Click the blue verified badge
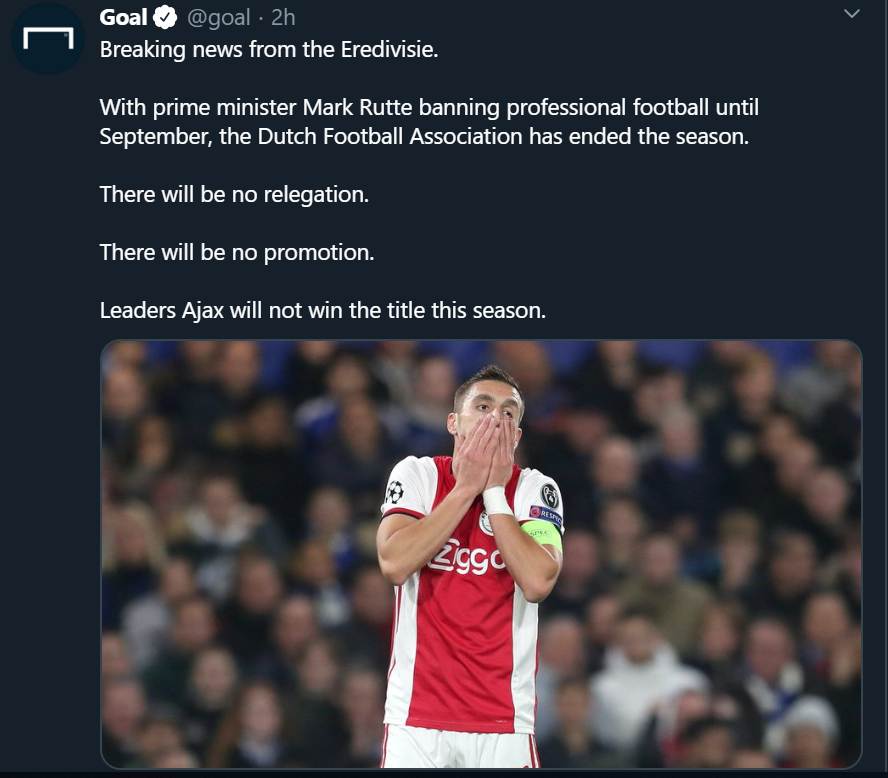 (x=167, y=18)
